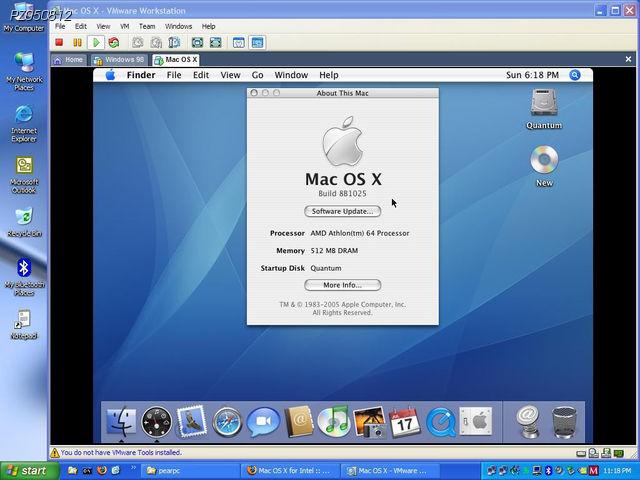Click the summary view toolbar icon
Screen dimensions: 640x480
tap(239, 42)
